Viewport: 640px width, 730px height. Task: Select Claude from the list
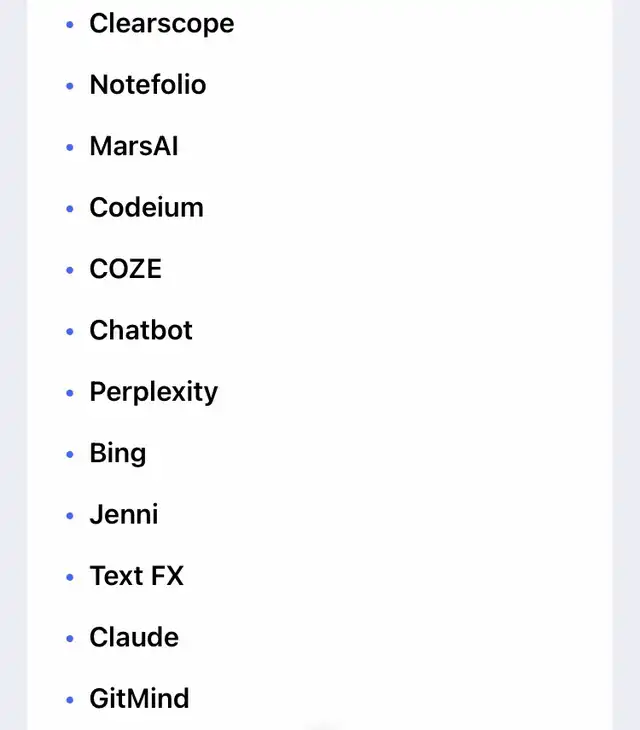tap(134, 637)
